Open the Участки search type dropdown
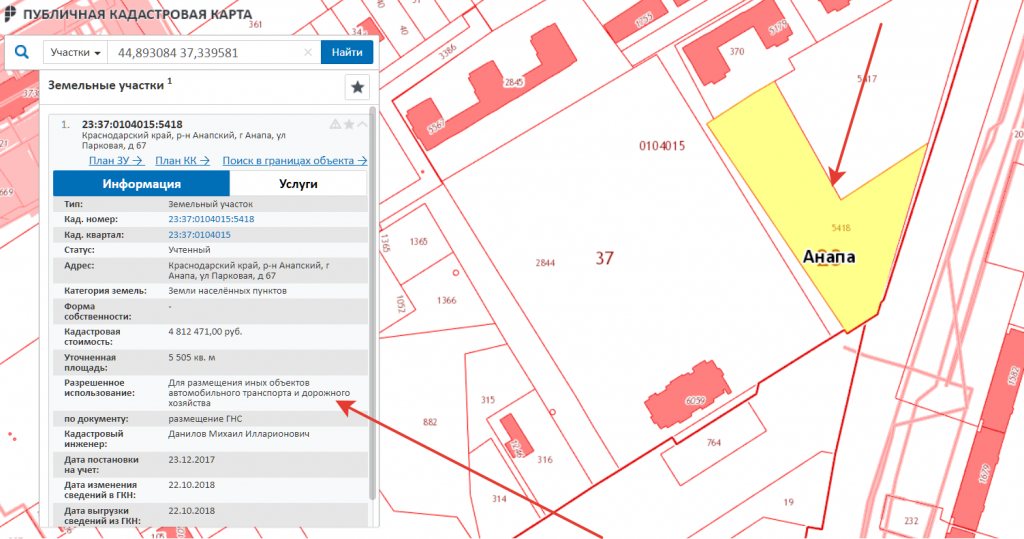The height and width of the screenshot is (539, 1024). pos(75,52)
